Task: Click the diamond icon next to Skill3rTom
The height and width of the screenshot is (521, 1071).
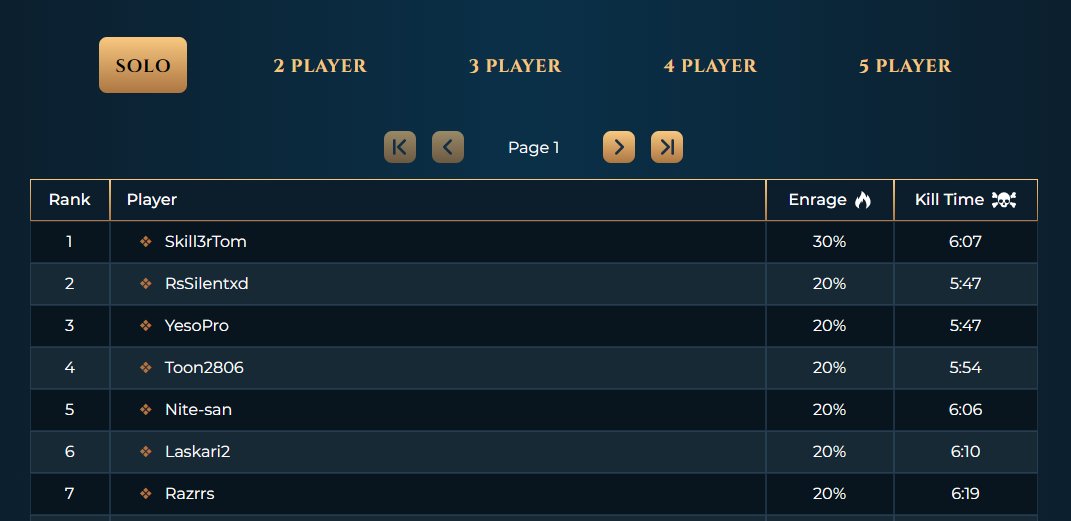Action: click(145, 241)
